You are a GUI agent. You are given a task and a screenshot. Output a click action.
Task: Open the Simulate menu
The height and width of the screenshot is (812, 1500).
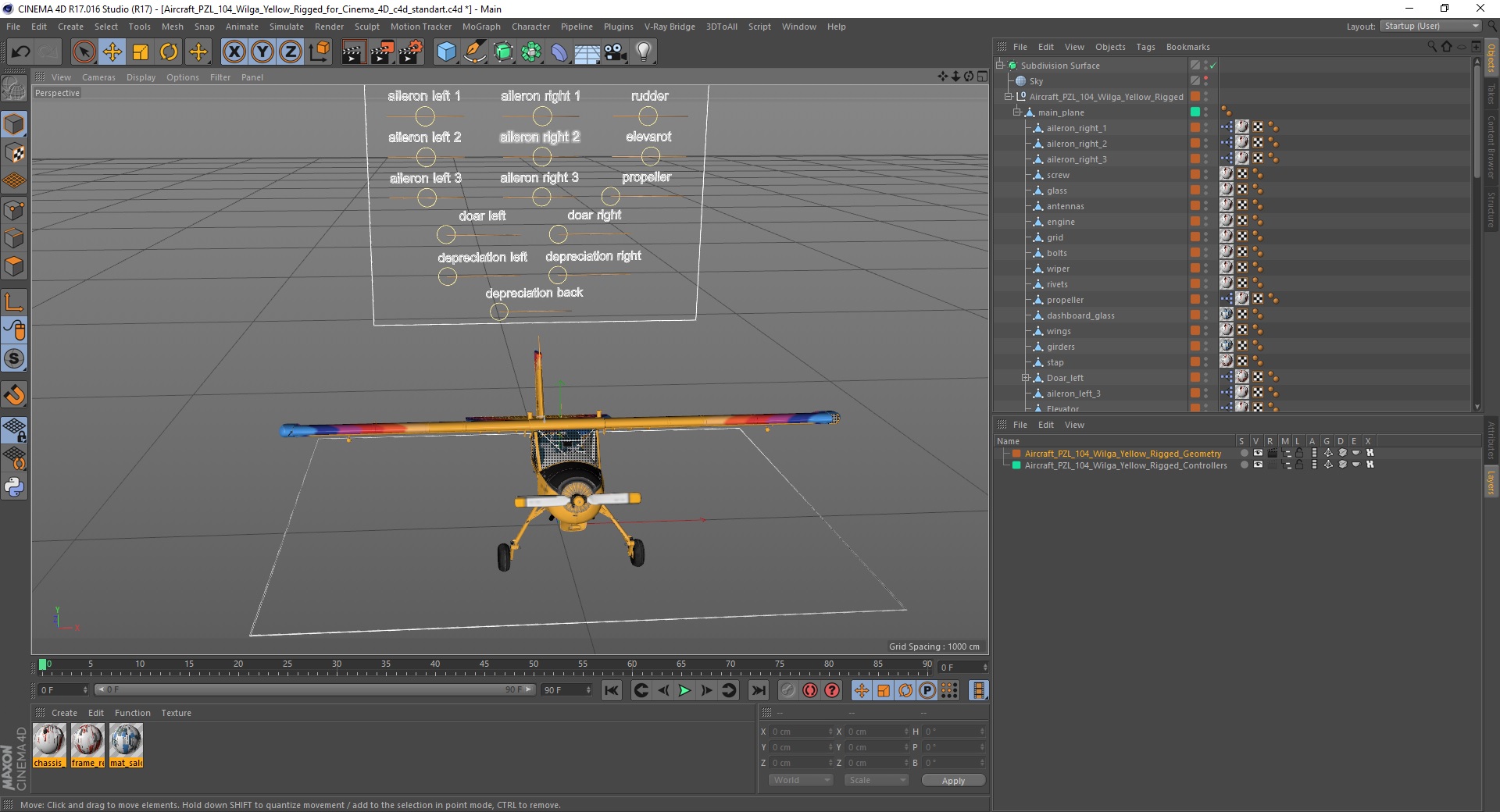point(287,27)
